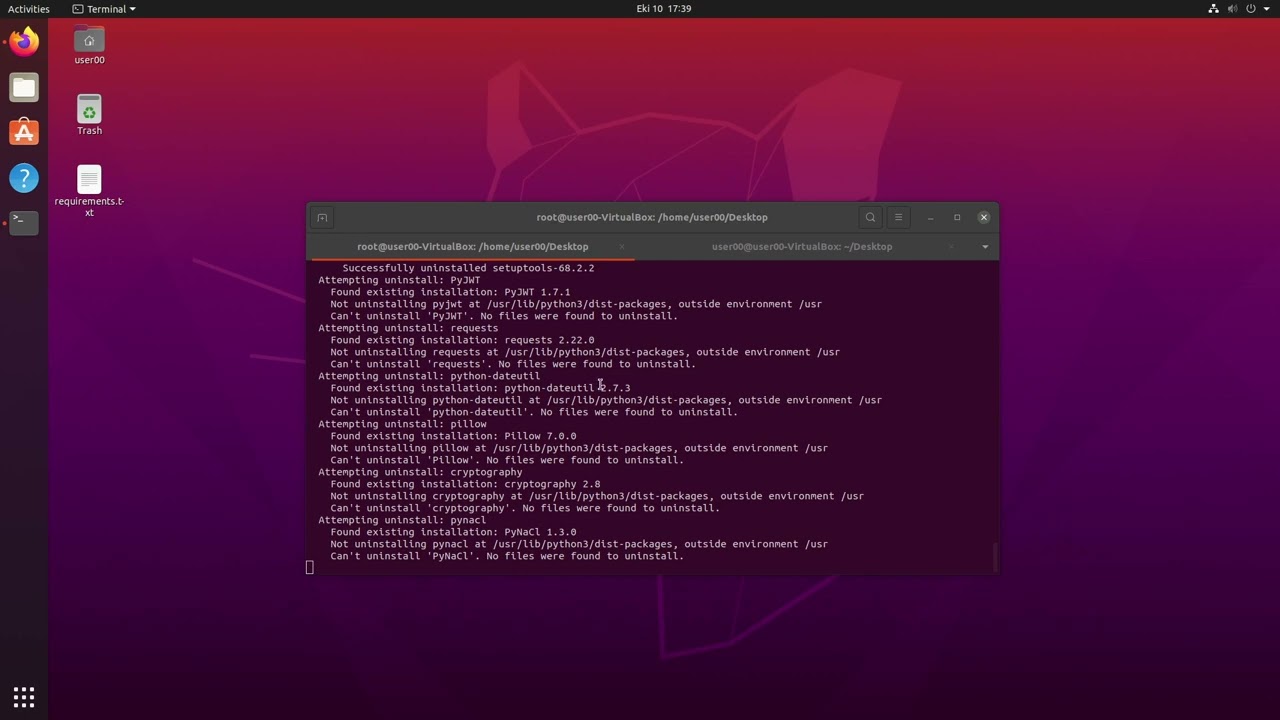Click 'Successfully uninstalled setuptools-68.2.2' line
1280x720 pixels.
(468, 268)
